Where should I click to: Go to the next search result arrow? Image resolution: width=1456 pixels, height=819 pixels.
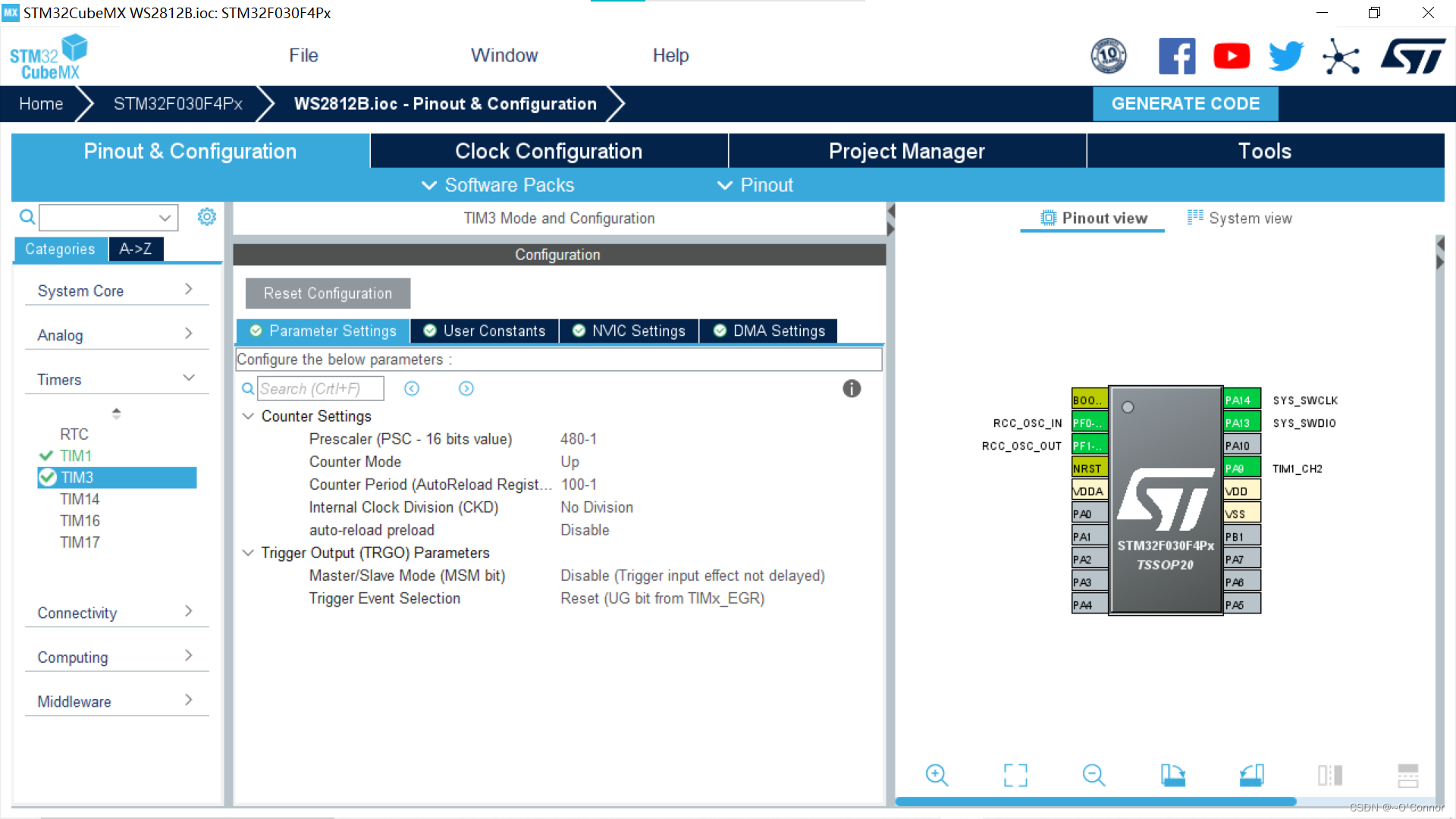tap(466, 389)
